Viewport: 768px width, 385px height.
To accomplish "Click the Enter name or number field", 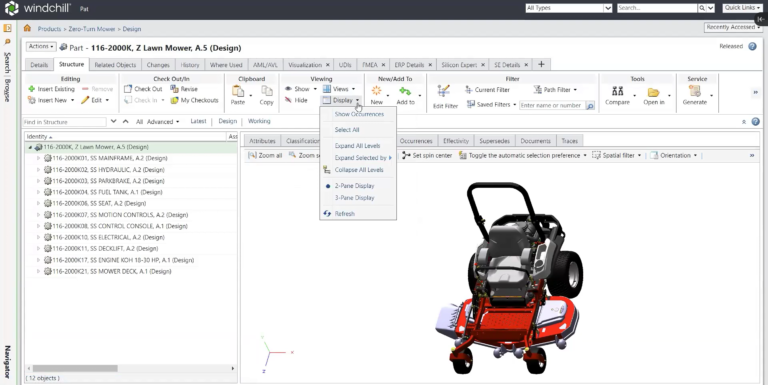I will click(x=552, y=105).
